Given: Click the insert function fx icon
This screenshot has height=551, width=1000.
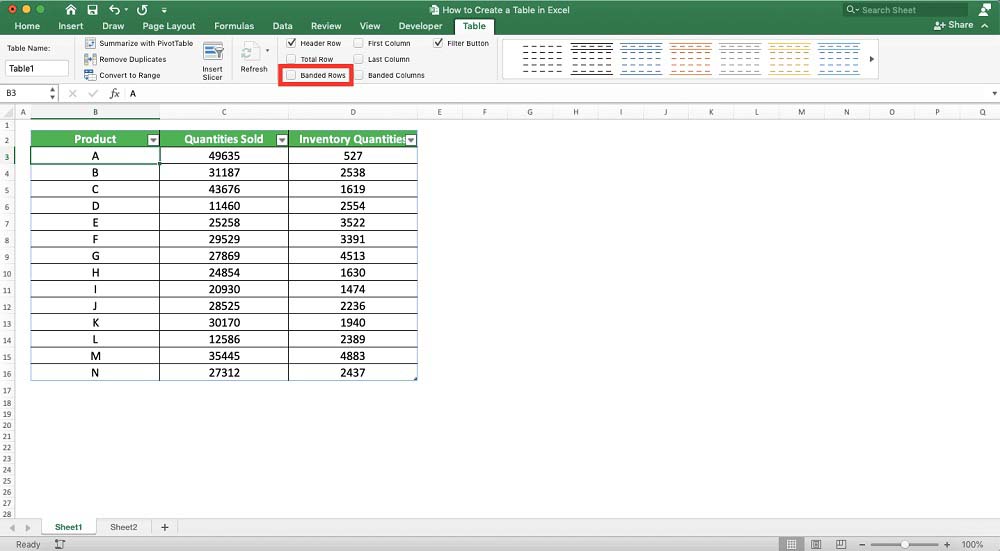Looking at the screenshot, I should pyautogui.click(x=114, y=93).
